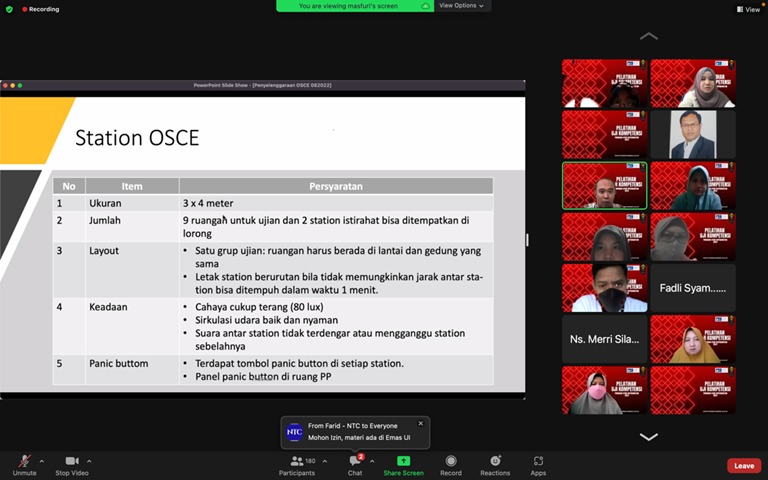Click the Unmute microphone icon
Viewport: 768px width, 480px height.
tap(24, 461)
